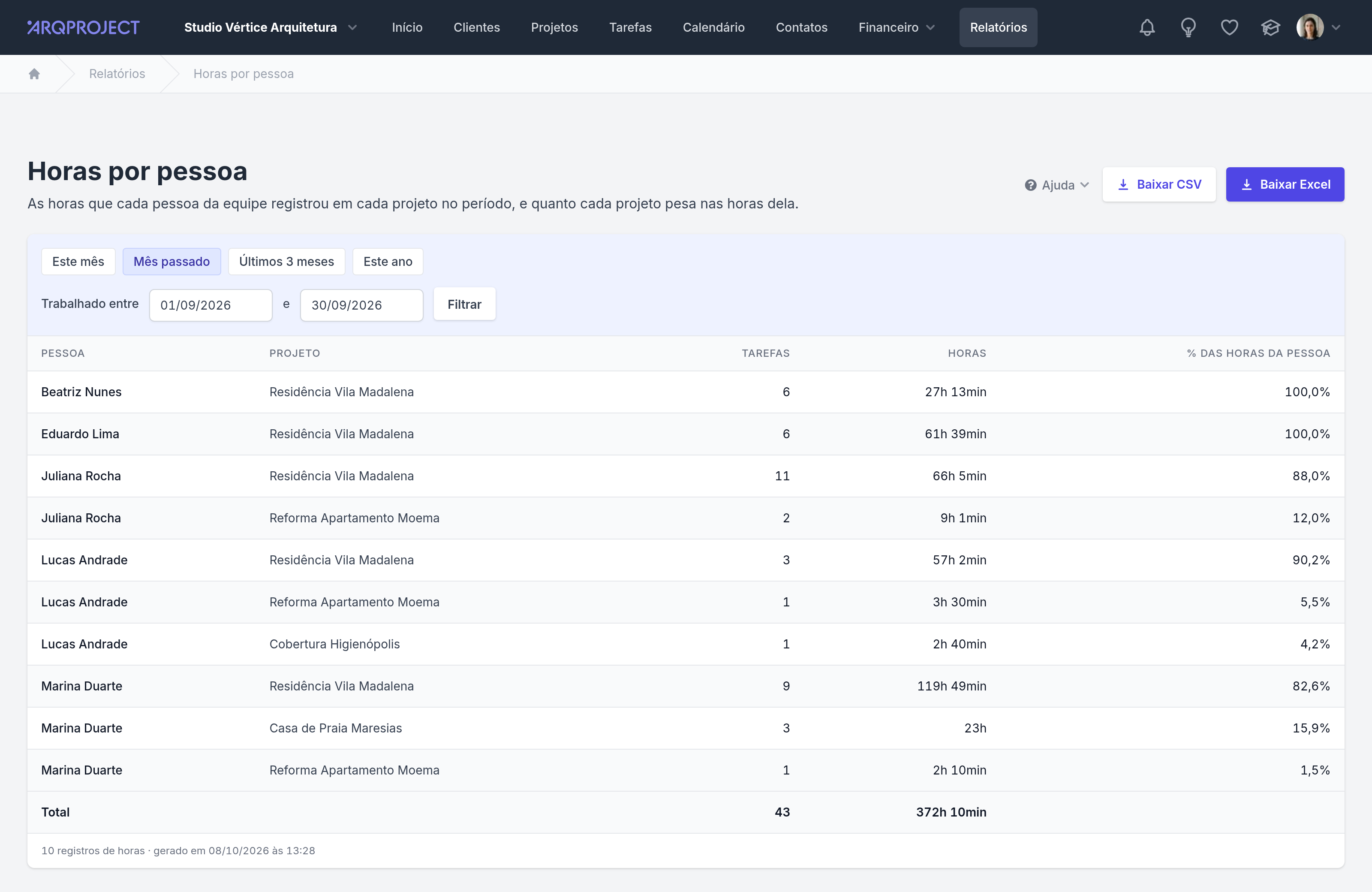This screenshot has height=892, width=1372.
Task: Open the Contatos menu item
Action: (x=801, y=27)
